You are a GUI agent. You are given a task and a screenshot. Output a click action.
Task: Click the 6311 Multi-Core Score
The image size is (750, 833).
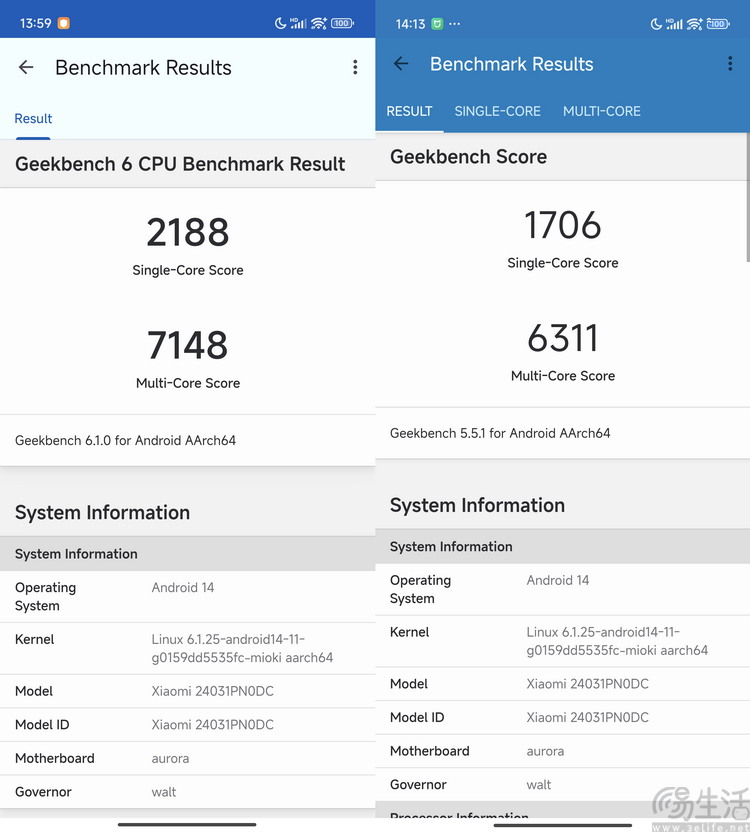[x=563, y=339]
